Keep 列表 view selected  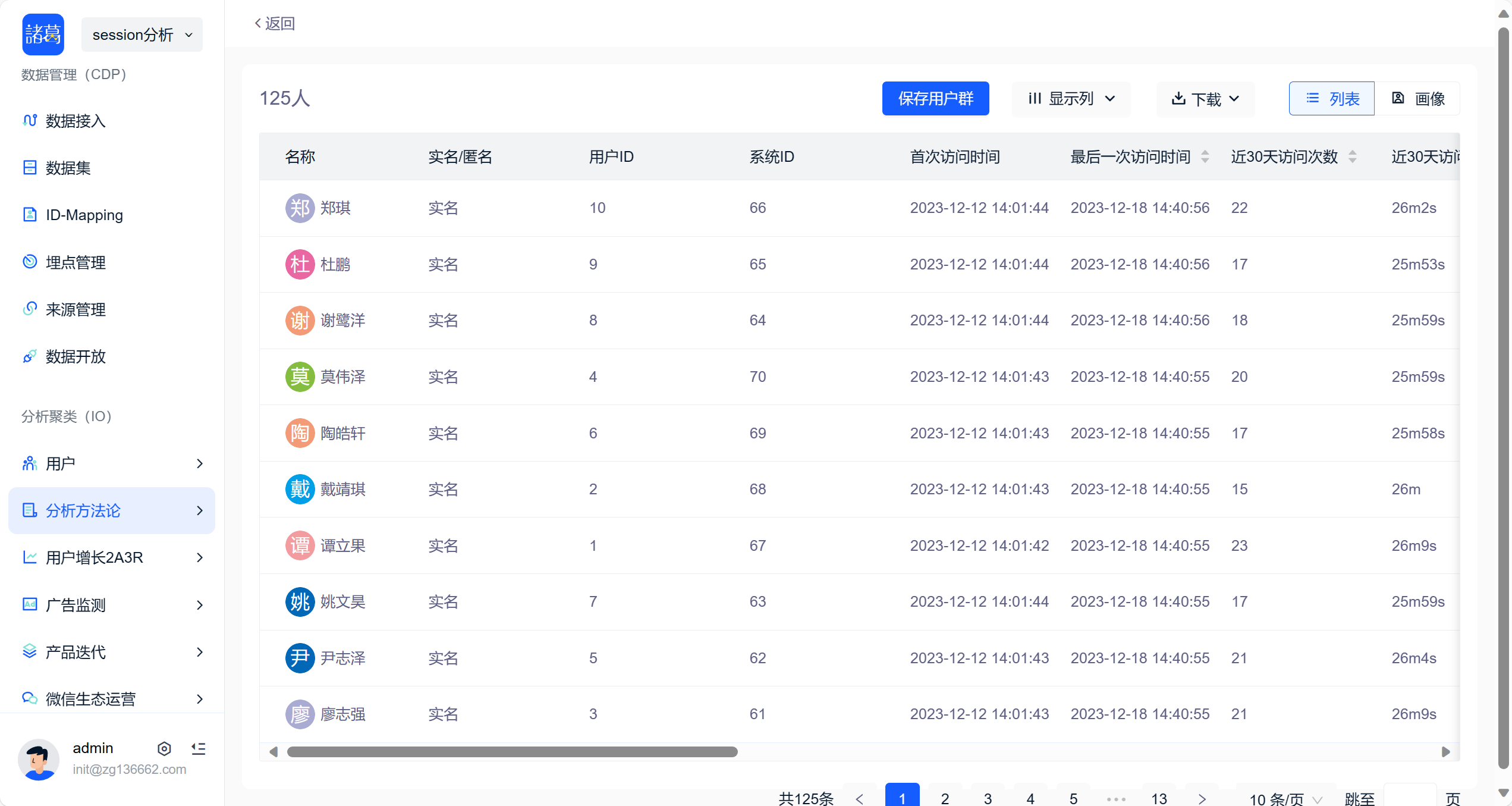click(1332, 98)
